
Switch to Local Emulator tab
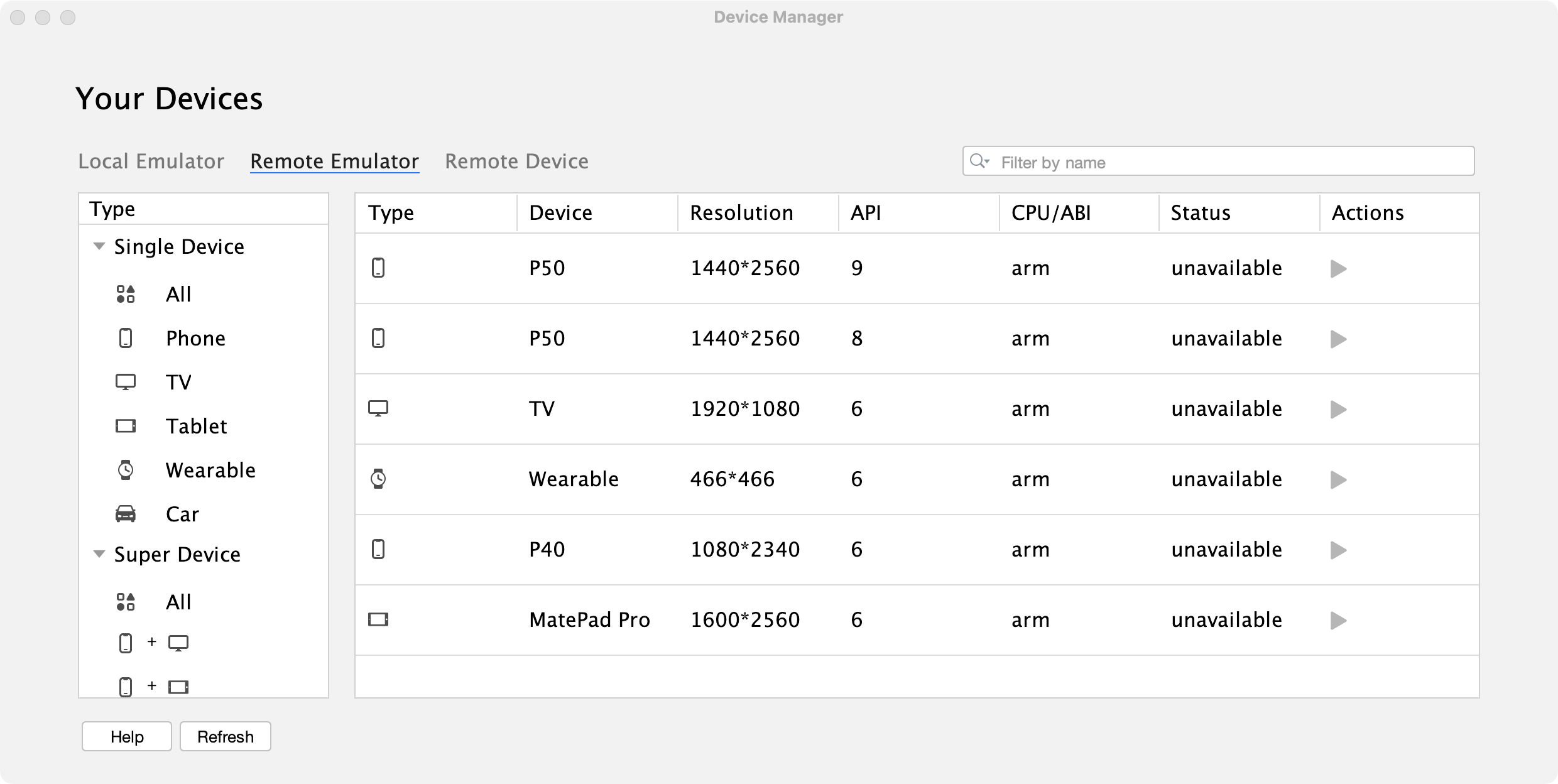[x=151, y=161]
